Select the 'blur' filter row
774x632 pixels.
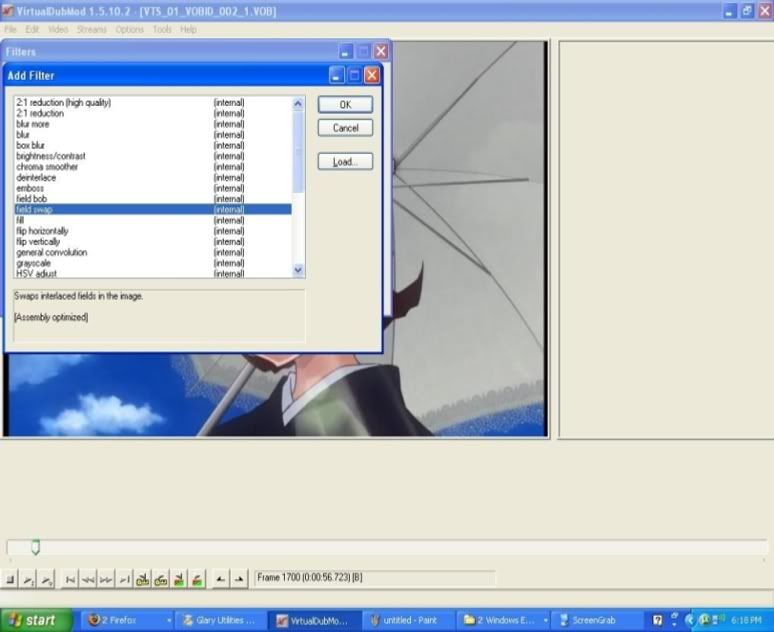coord(153,135)
